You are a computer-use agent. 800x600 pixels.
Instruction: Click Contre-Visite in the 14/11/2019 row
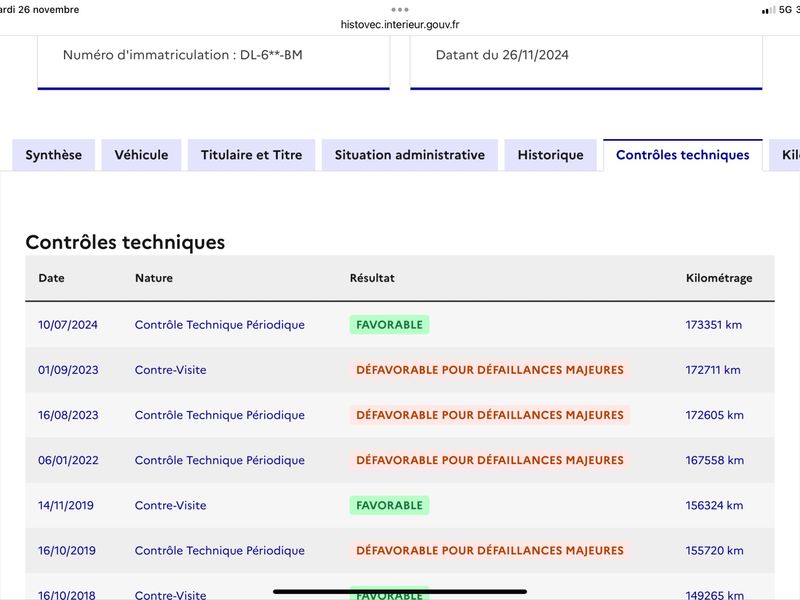(x=170, y=506)
